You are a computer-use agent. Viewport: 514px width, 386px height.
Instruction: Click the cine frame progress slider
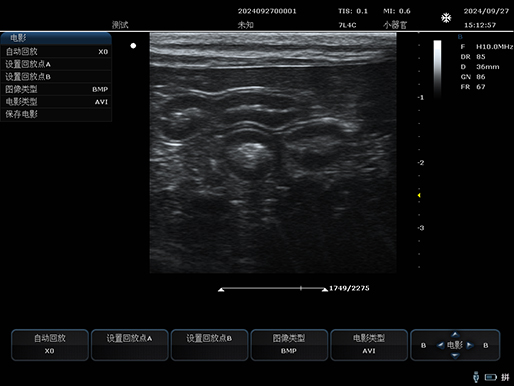pos(273,289)
